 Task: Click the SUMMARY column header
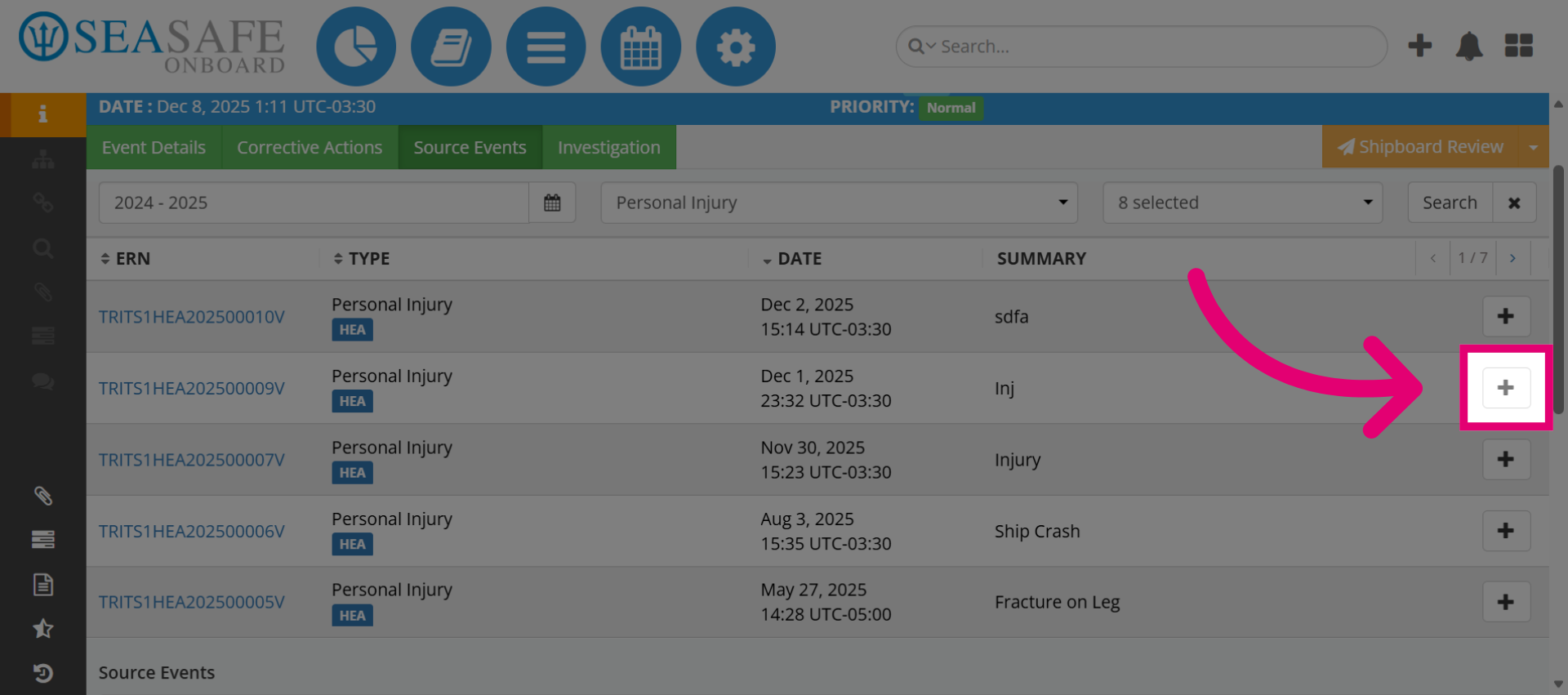1041,258
